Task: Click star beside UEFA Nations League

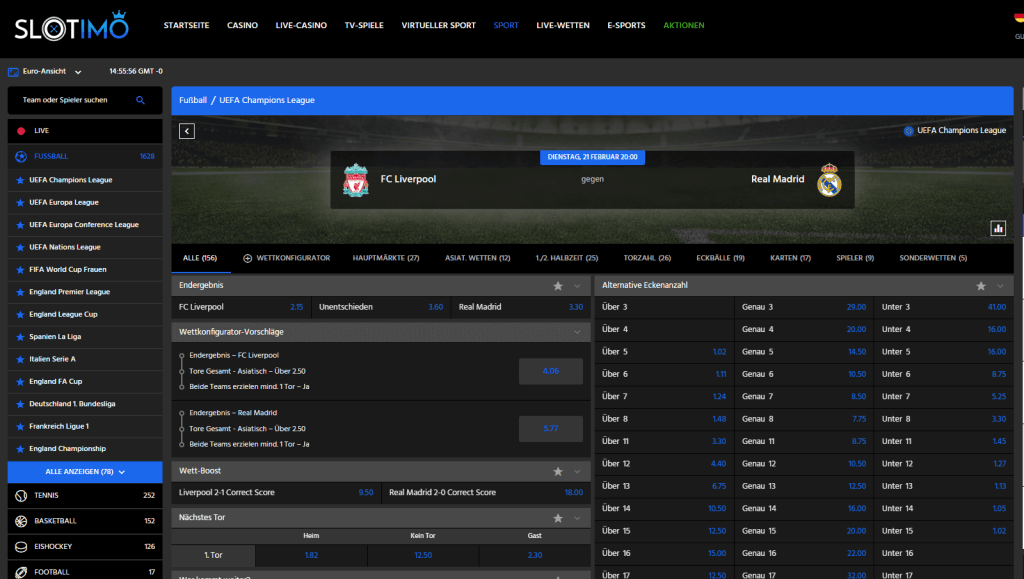Action: [x=20, y=248]
